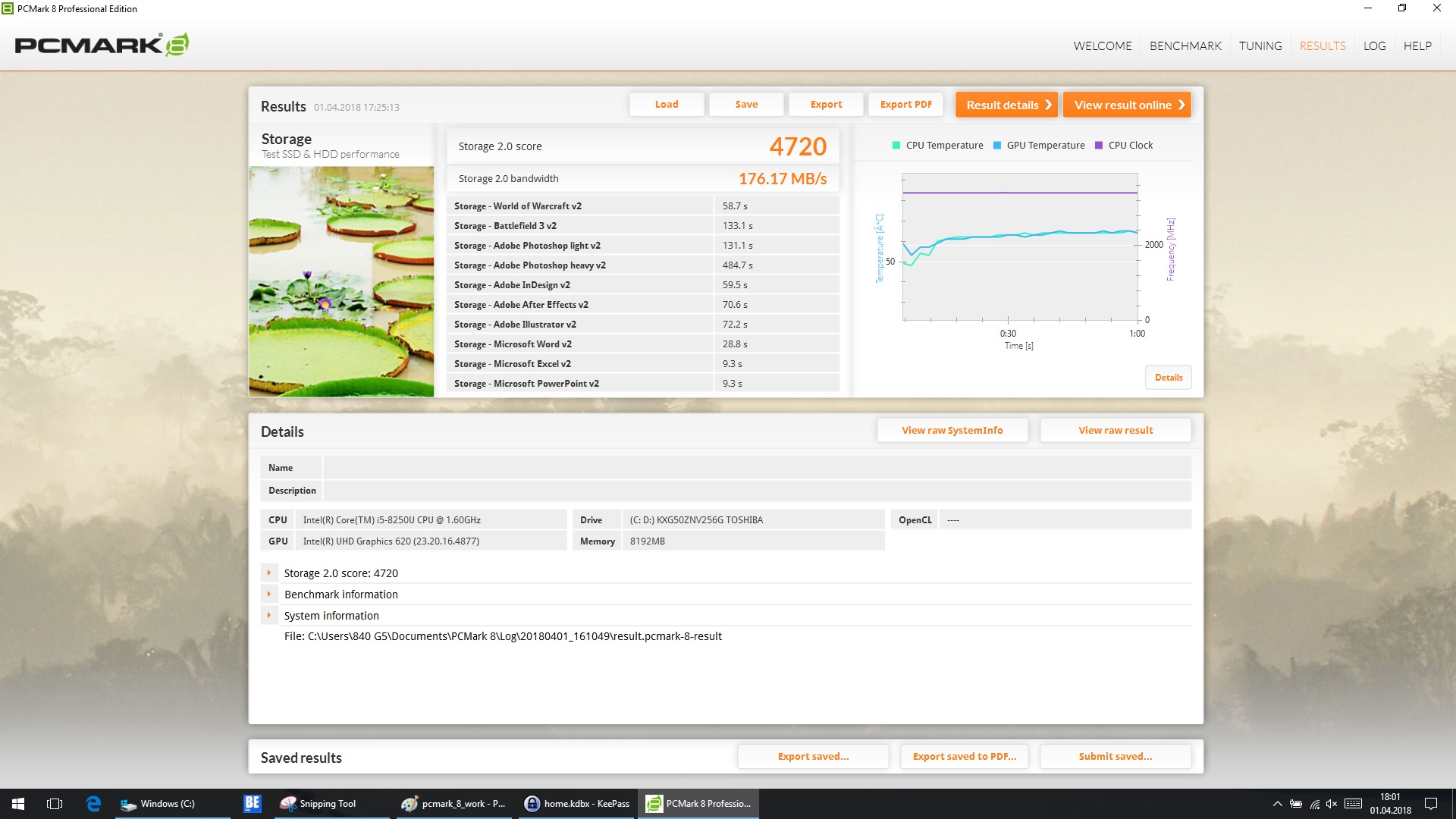Click the muted volume tray icon

point(1332,804)
